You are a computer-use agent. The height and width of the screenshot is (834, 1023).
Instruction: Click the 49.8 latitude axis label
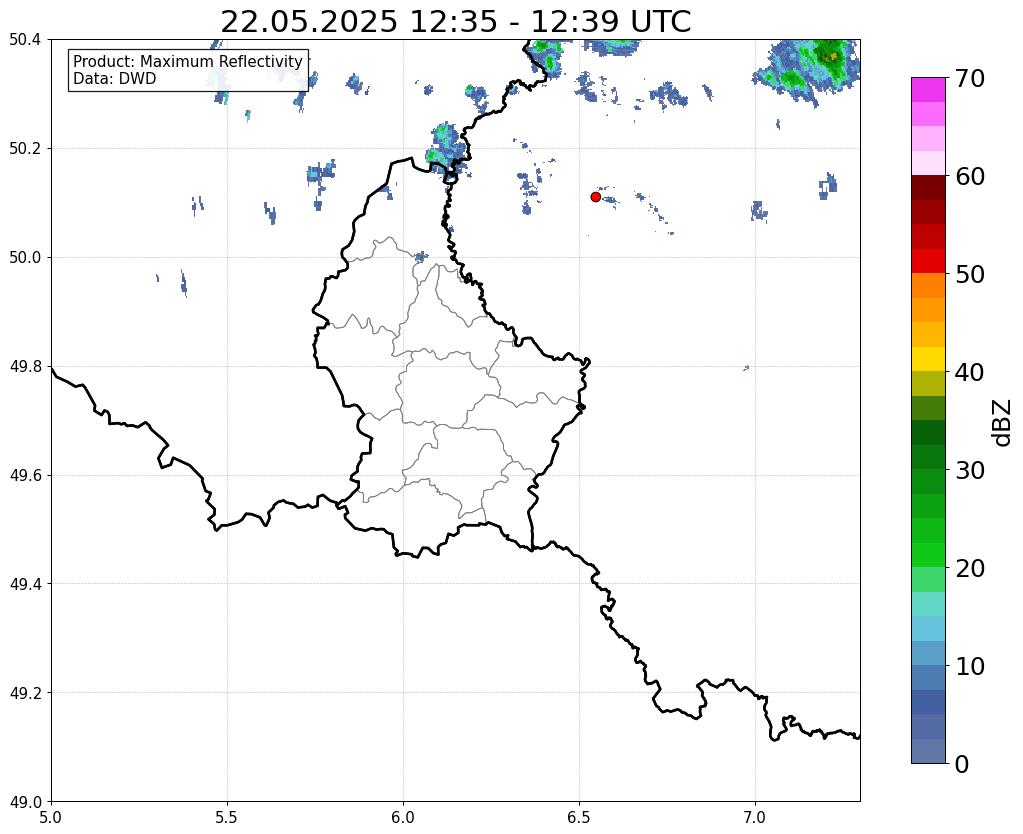[25, 367]
